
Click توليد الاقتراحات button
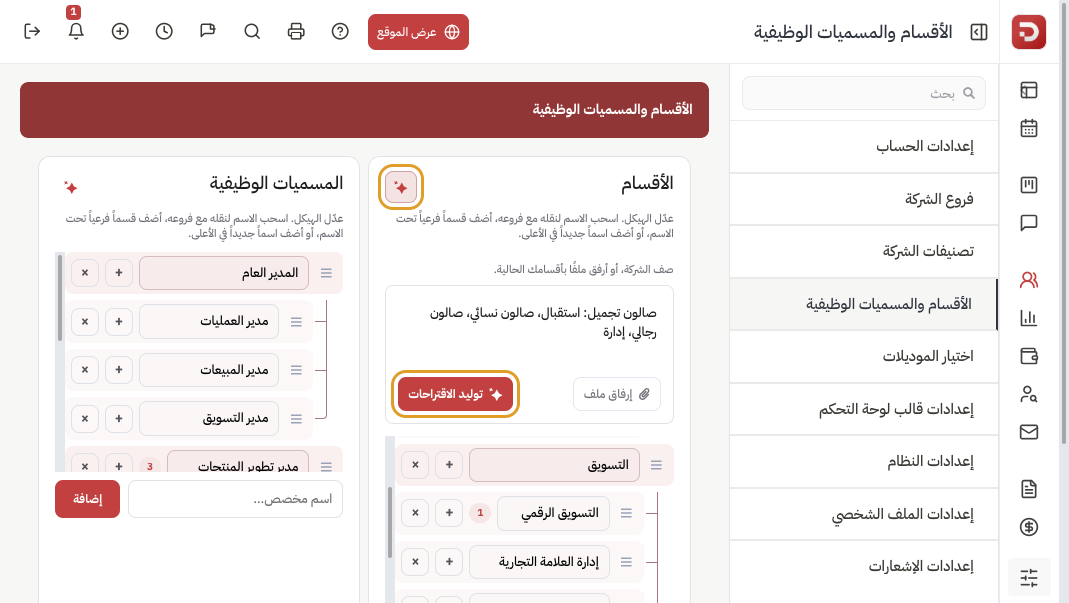tap(455, 394)
